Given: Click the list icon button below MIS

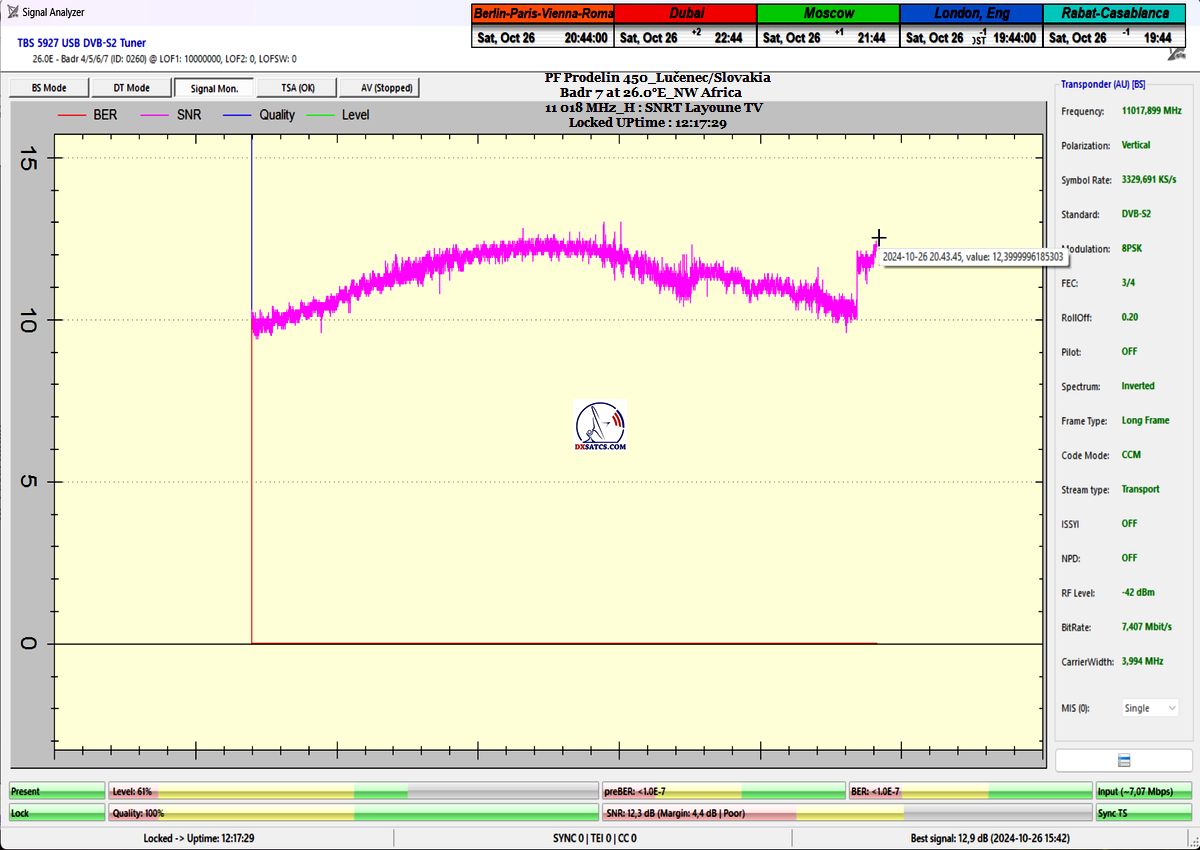Looking at the screenshot, I should [x=1123, y=761].
